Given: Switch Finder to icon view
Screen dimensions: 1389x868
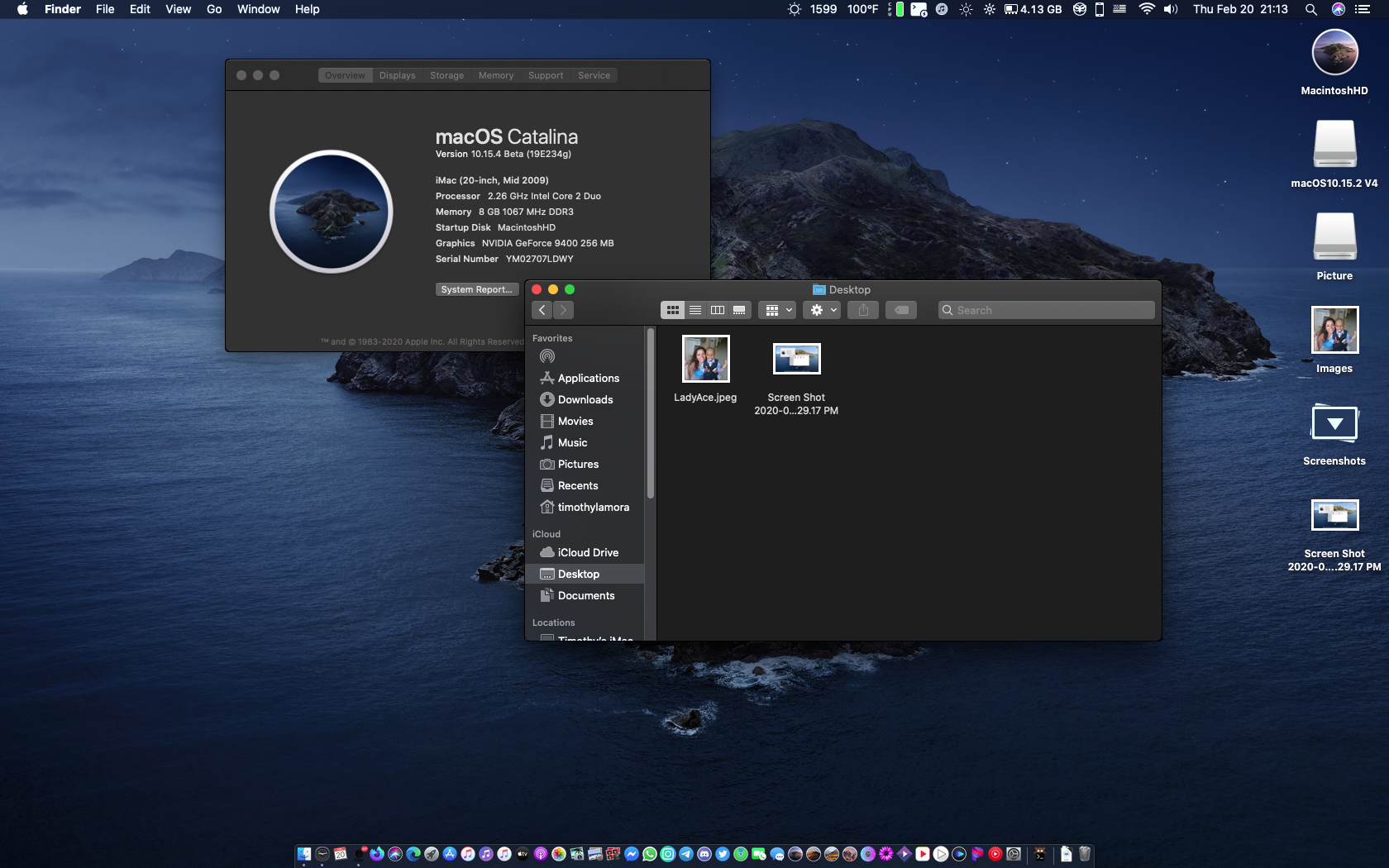Looking at the screenshot, I should (673, 310).
